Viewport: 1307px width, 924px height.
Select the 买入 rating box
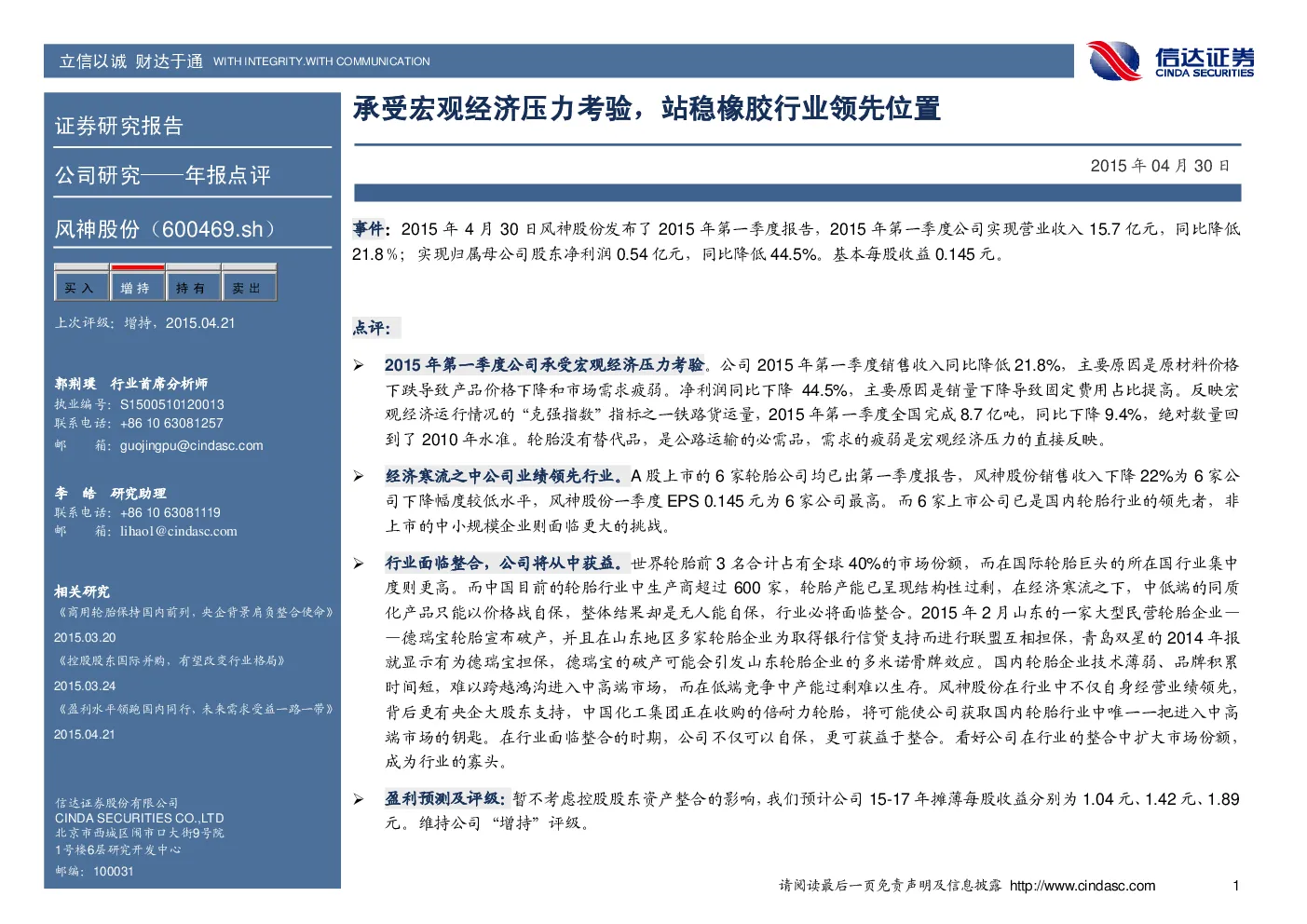[x=81, y=283]
